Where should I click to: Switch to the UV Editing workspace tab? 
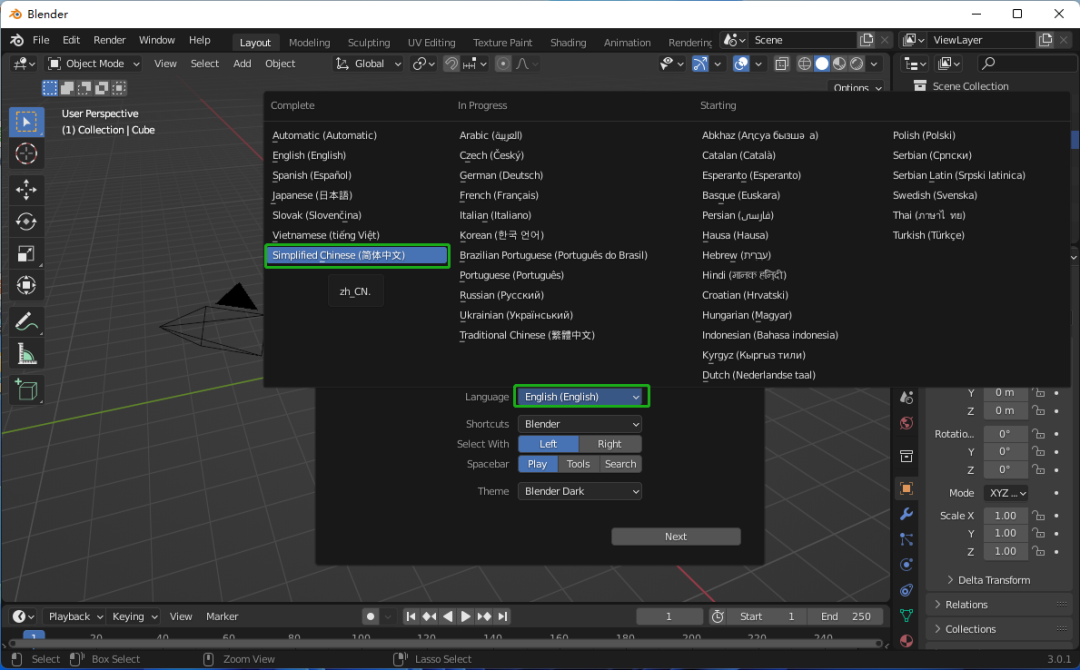pyautogui.click(x=431, y=43)
